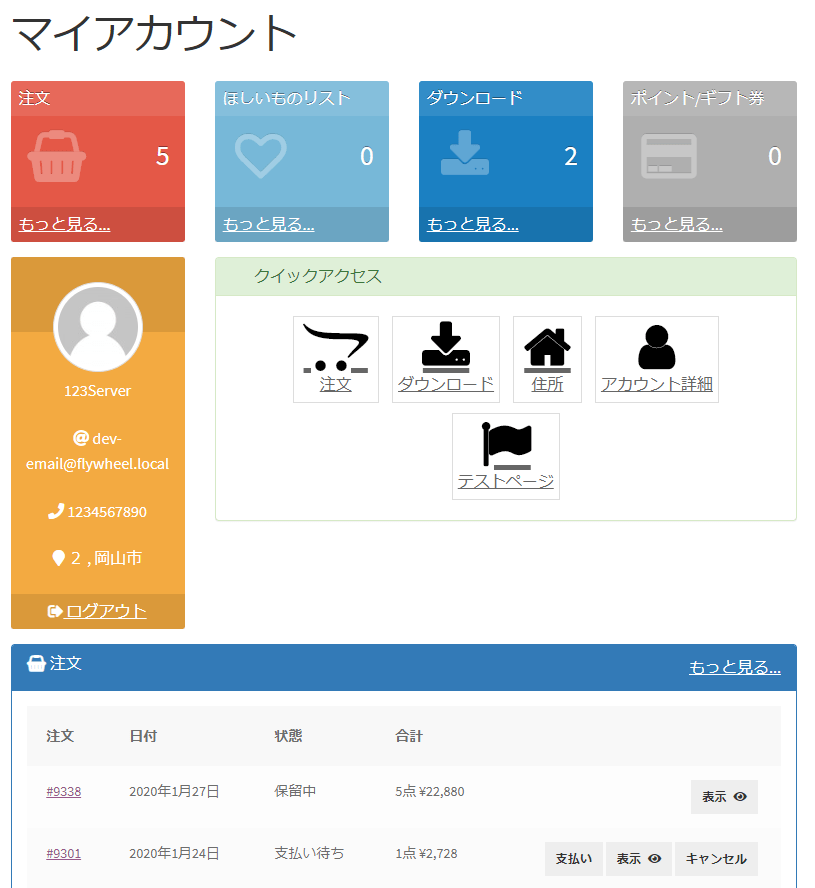This screenshot has height=888, width=815.
Task: Click the ポイント/ギフト券 card title
Action: [697, 98]
